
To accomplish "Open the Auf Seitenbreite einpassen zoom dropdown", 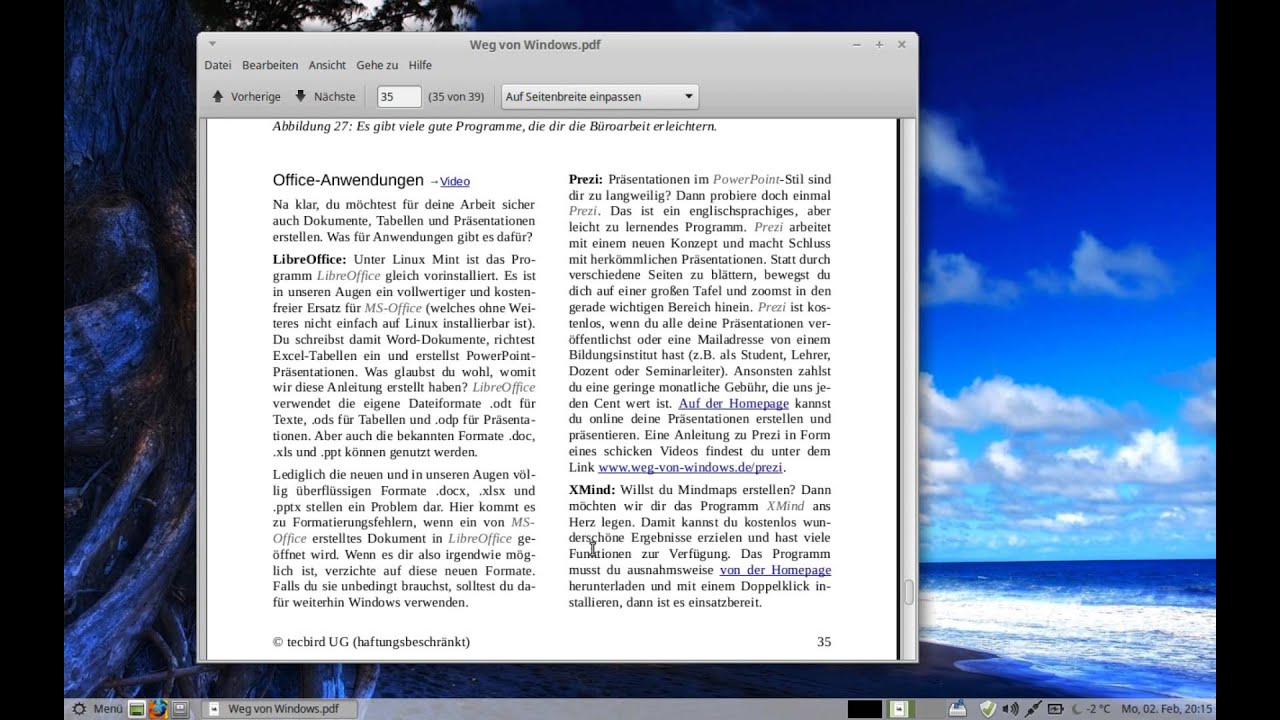I will point(599,97).
